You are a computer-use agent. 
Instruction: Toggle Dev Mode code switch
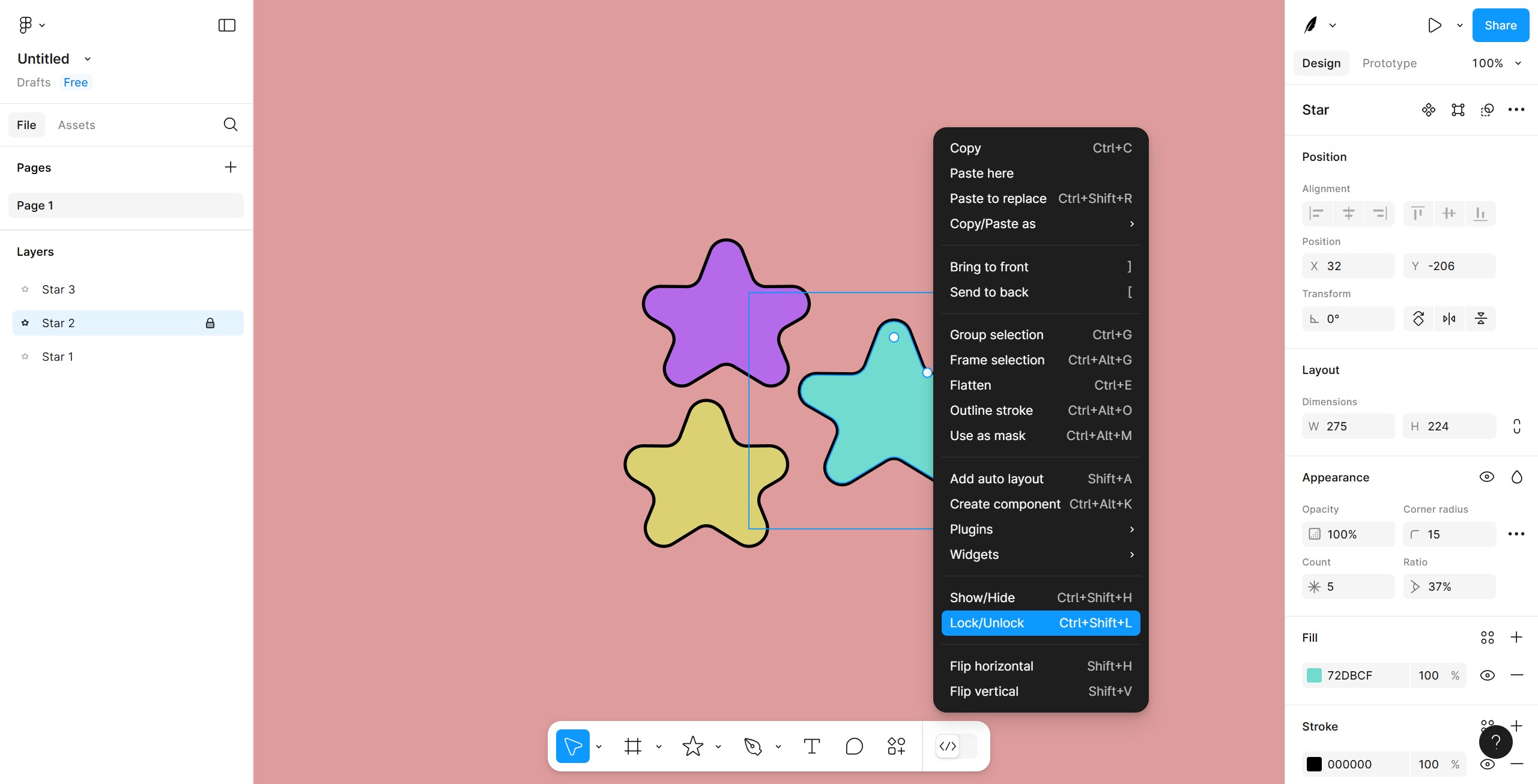point(957,746)
